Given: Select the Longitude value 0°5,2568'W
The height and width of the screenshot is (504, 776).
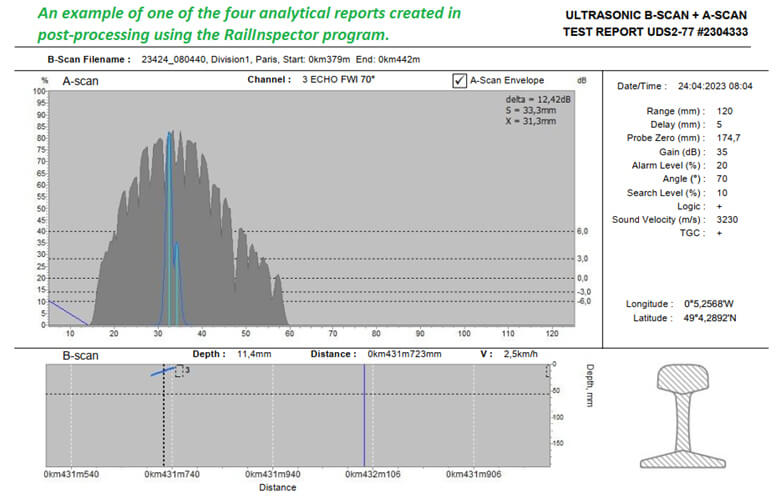Looking at the screenshot, I should click(709, 304).
